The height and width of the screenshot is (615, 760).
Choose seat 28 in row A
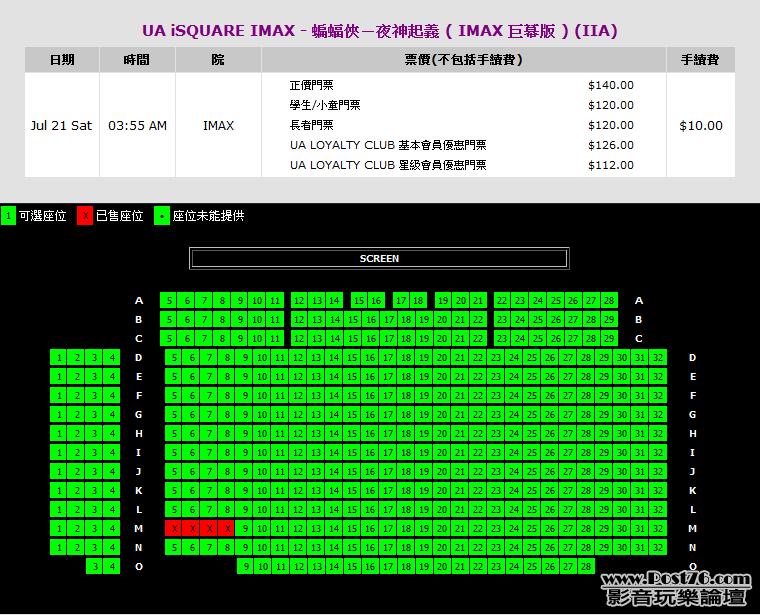coord(609,300)
